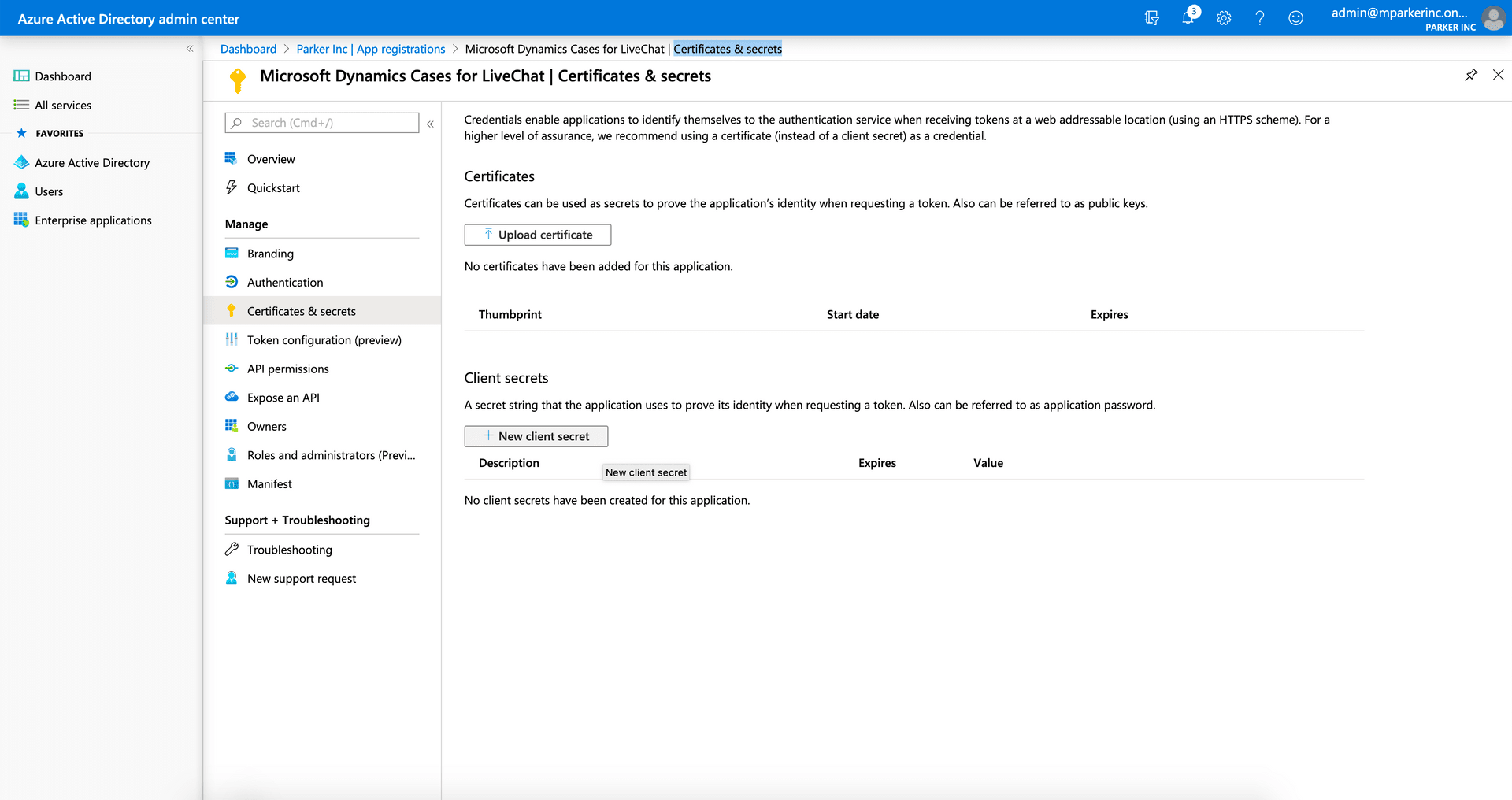This screenshot has width=1512, height=800.
Task: Click the feedback smiley icon
Action: click(x=1295, y=18)
